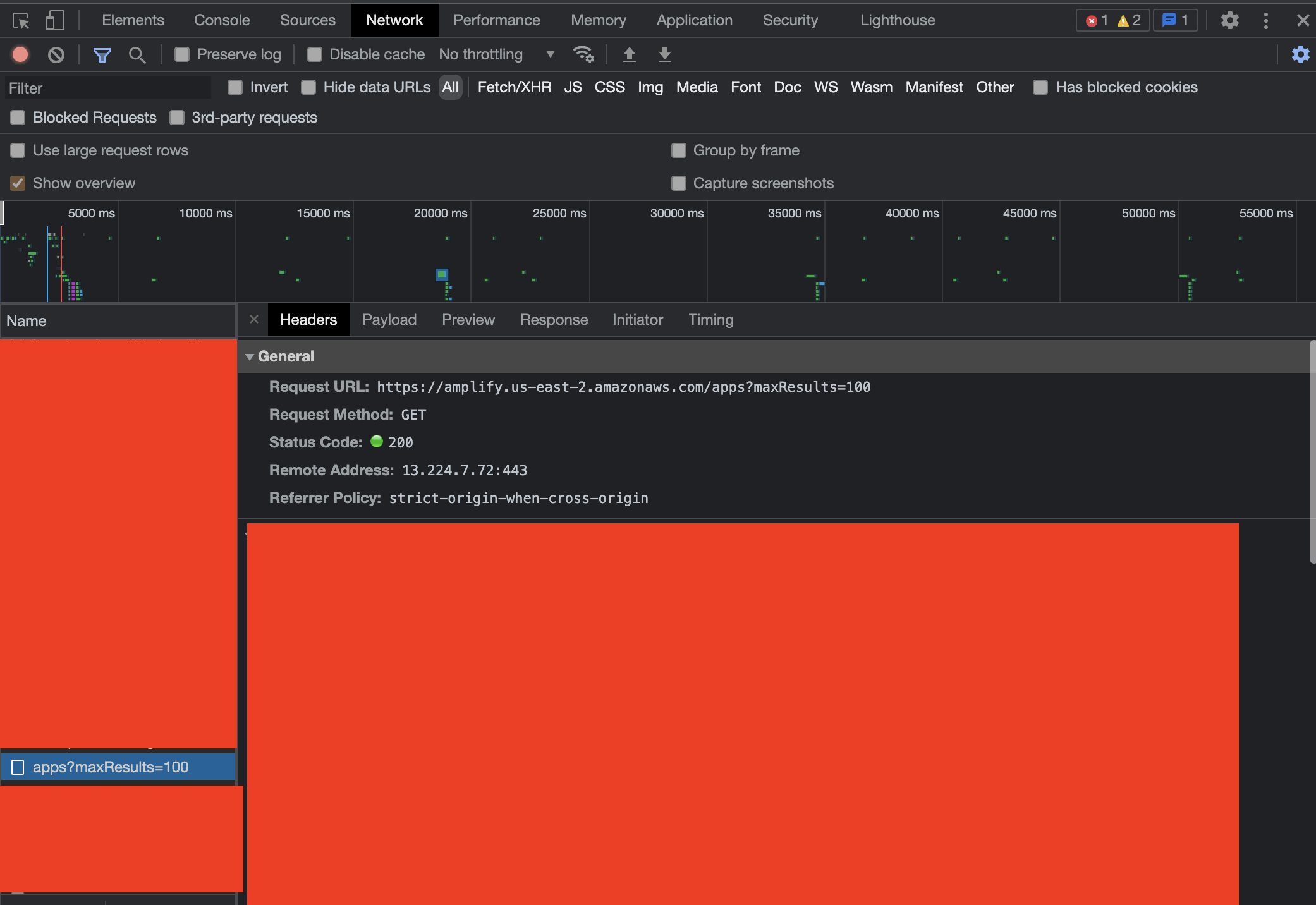1316x905 pixels.
Task: Uncheck Show overview
Action: 18,183
